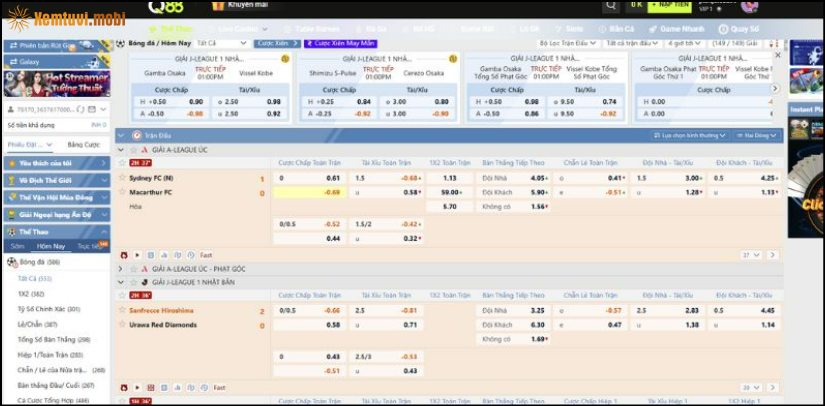The image size is (825, 406).
Task: Toggle star beside the 2H 36' match timer
Action: pos(122,296)
